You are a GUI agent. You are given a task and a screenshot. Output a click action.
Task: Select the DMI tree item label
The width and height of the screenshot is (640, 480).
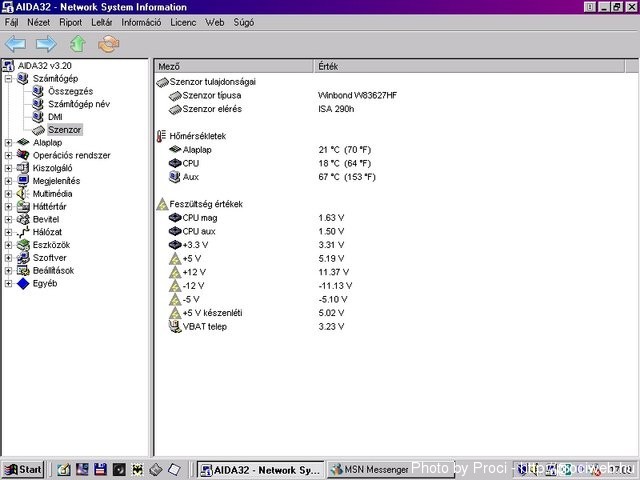(x=55, y=117)
